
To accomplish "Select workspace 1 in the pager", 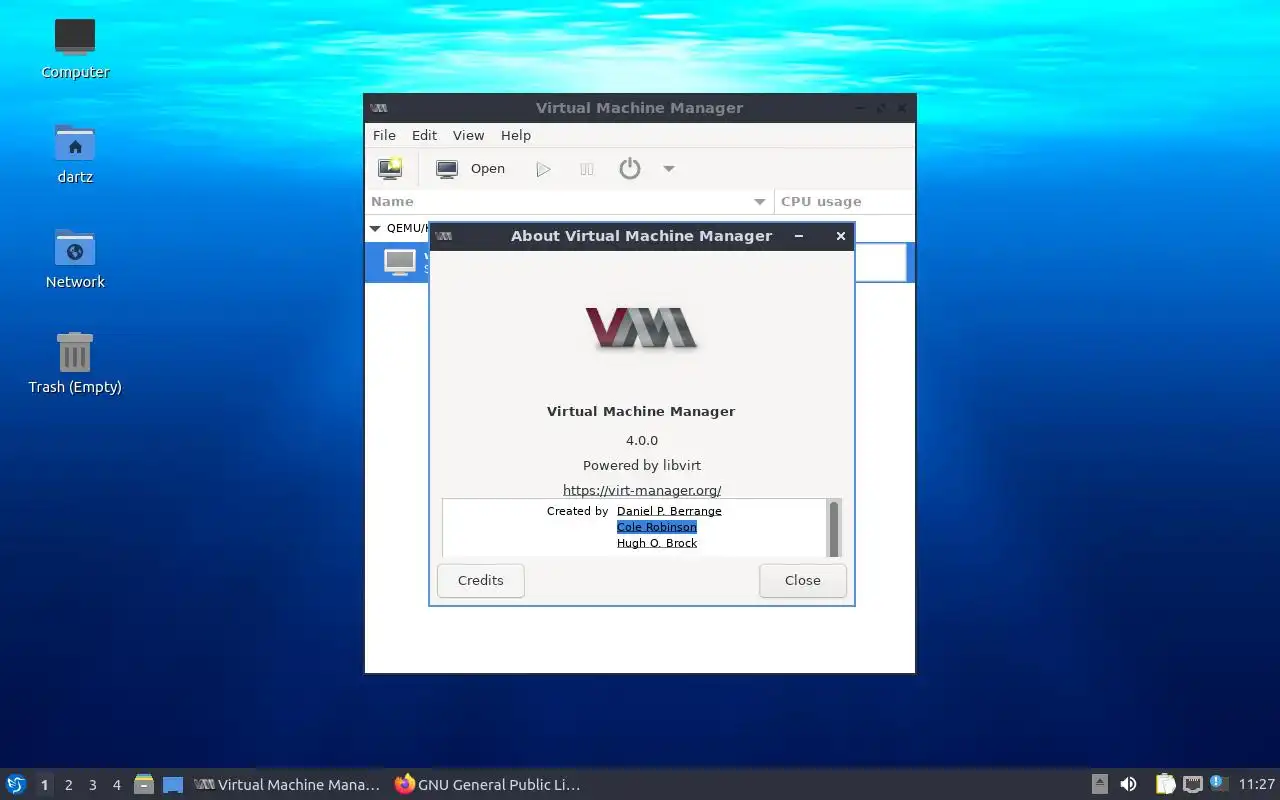I will pos(45,785).
